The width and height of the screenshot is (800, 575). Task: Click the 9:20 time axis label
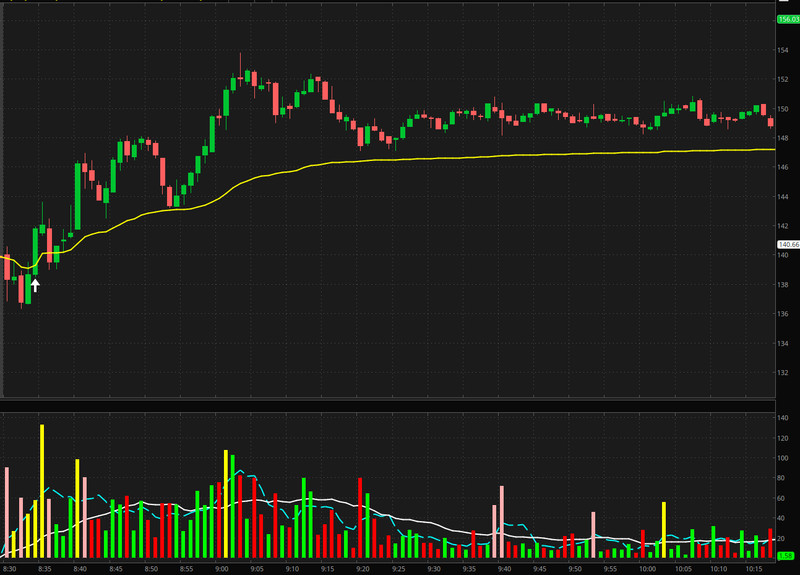[x=363, y=569]
